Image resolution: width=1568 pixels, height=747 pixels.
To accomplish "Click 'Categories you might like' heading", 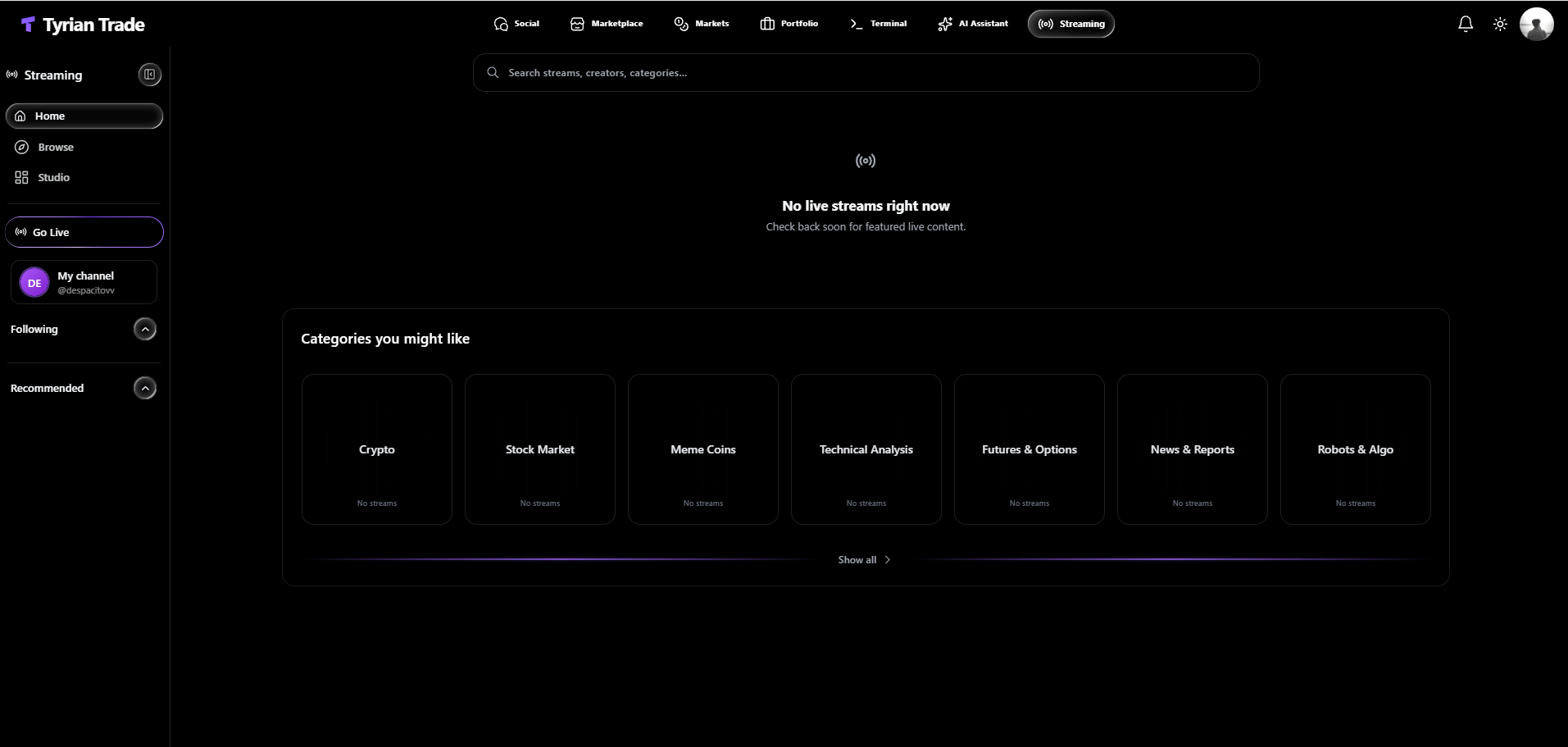I will click(385, 339).
